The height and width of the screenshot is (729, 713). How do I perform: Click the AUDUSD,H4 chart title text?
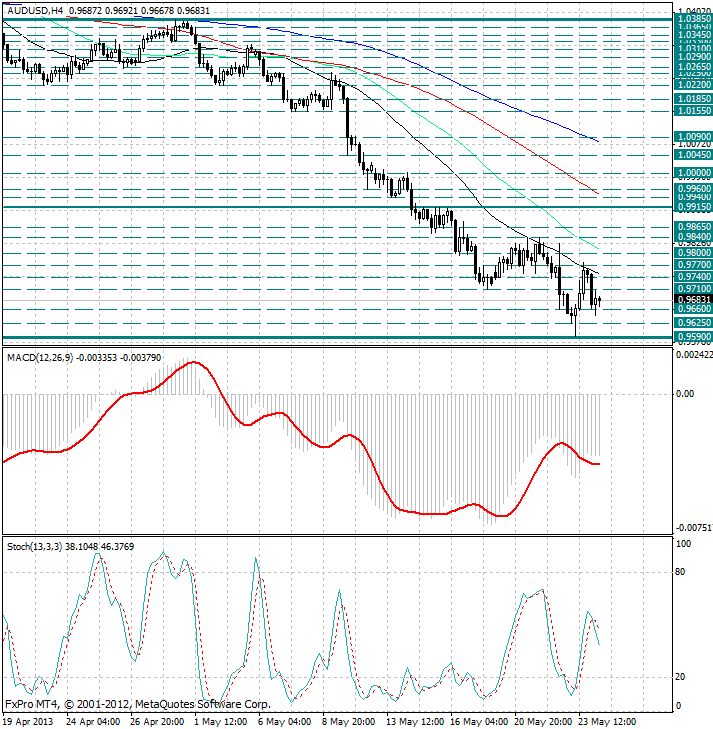point(35,10)
